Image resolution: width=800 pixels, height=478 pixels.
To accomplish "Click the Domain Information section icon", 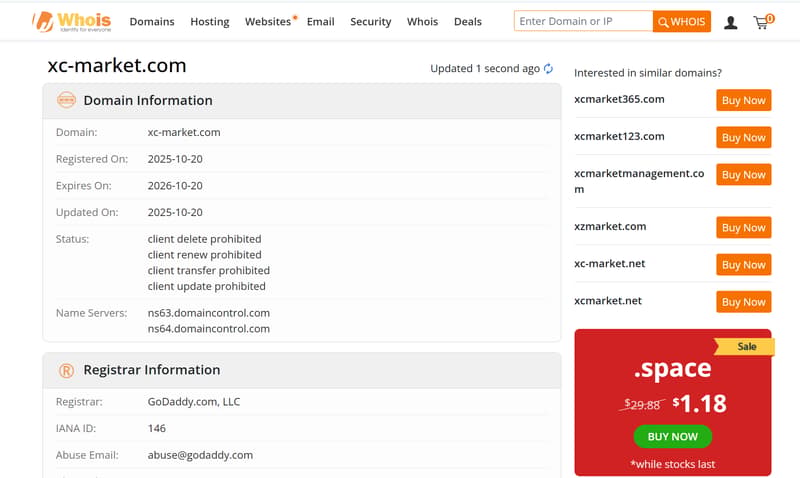I will pos(66,100).
